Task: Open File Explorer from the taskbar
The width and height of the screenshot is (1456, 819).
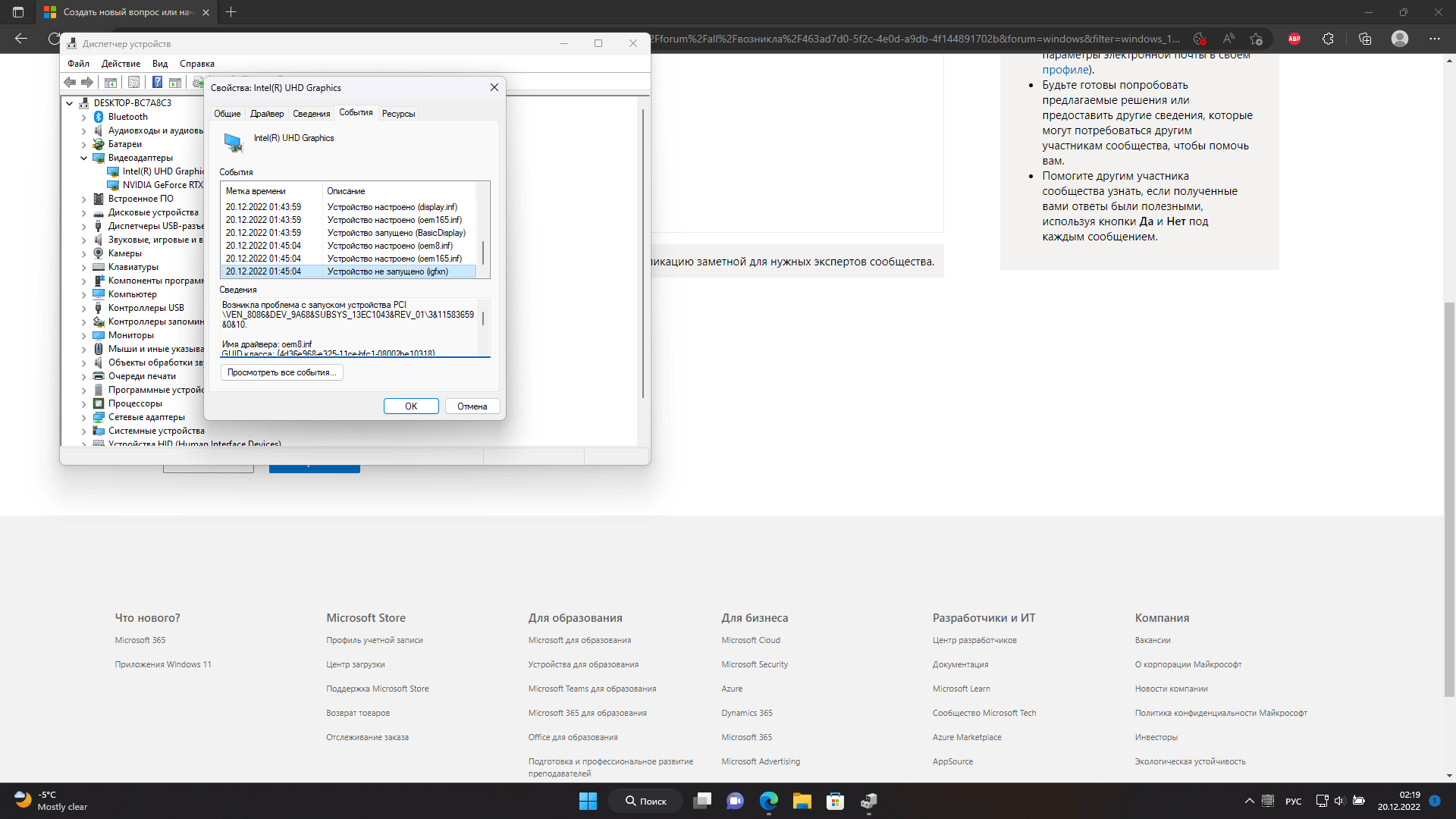Action: click(802, 801)
